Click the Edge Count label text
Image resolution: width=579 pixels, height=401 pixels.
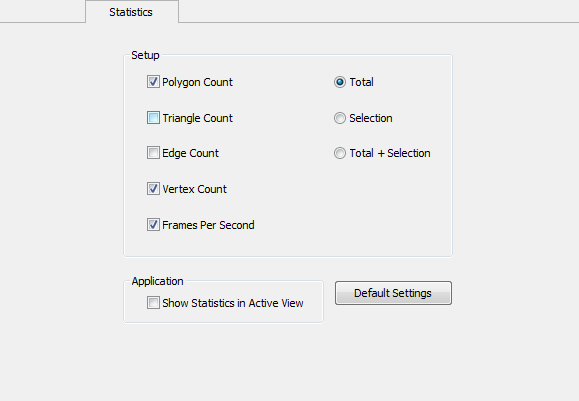click(x=191, y=153)
